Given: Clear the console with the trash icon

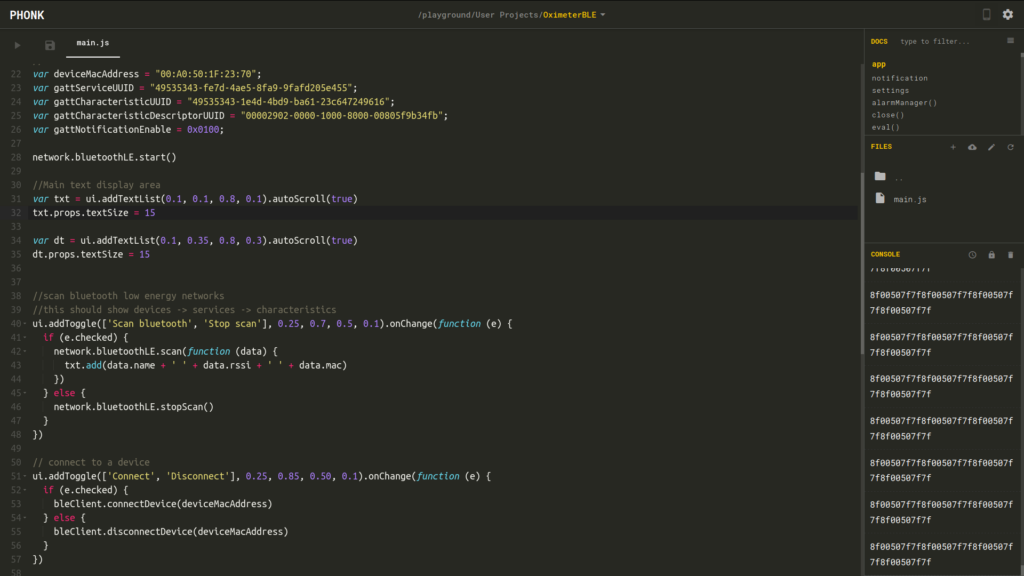Looking at the screenshot, I should [x=1010, y=255].
